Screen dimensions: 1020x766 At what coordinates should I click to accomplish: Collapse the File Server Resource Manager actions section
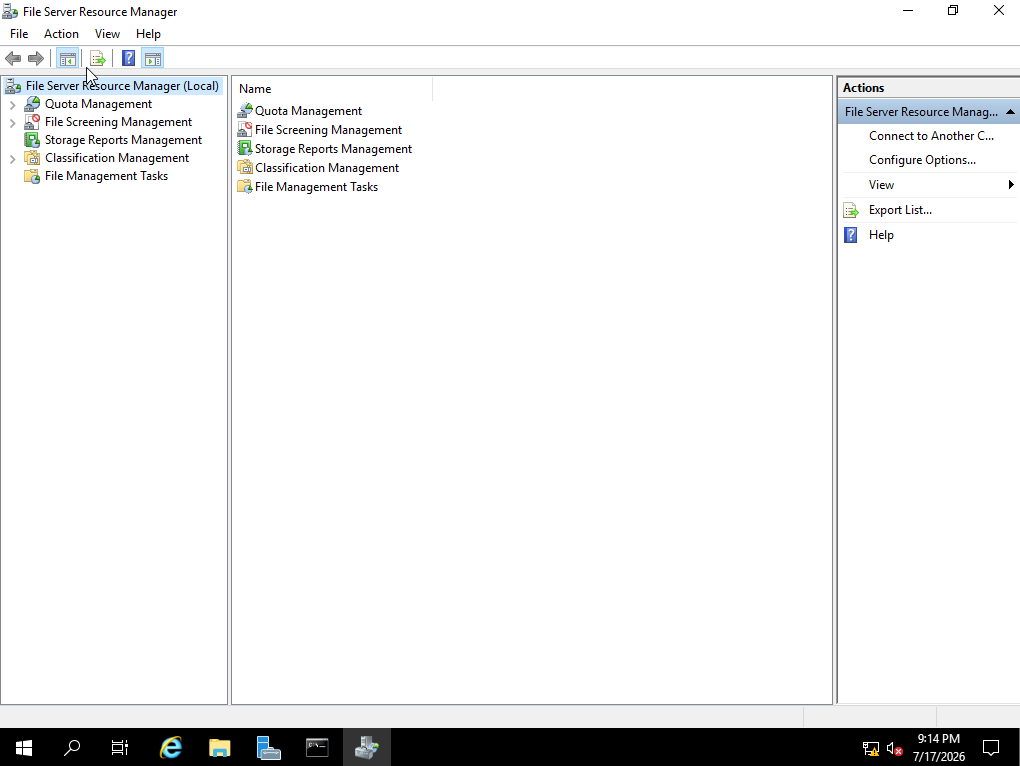[1010, 112]
